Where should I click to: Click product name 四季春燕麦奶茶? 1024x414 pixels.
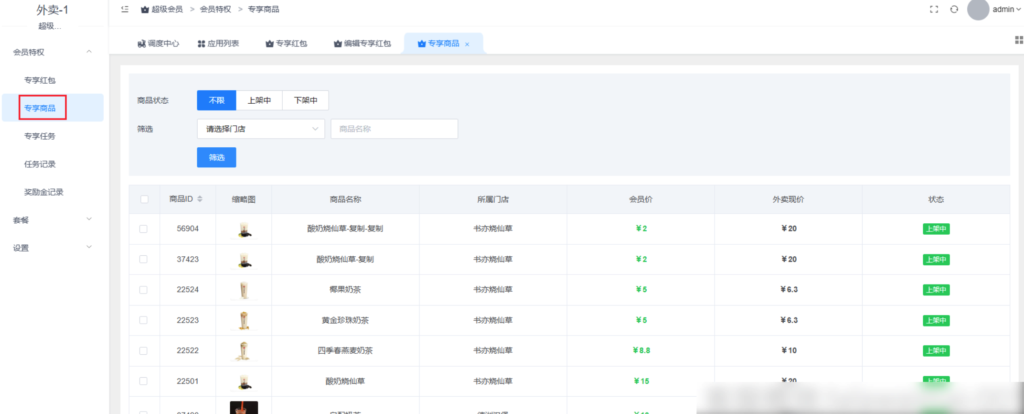(345, 351)
